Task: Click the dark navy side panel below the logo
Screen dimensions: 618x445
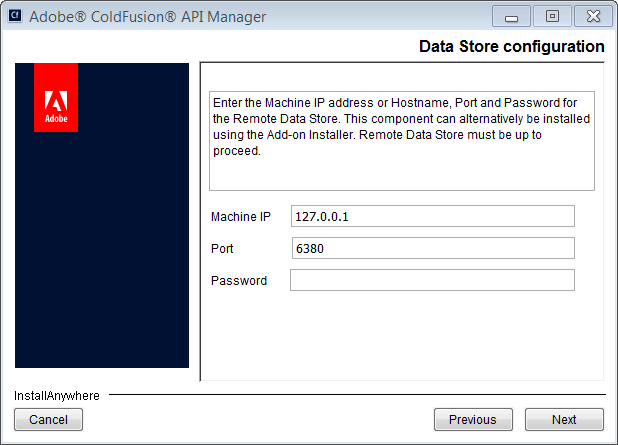Action: [101, 260]
